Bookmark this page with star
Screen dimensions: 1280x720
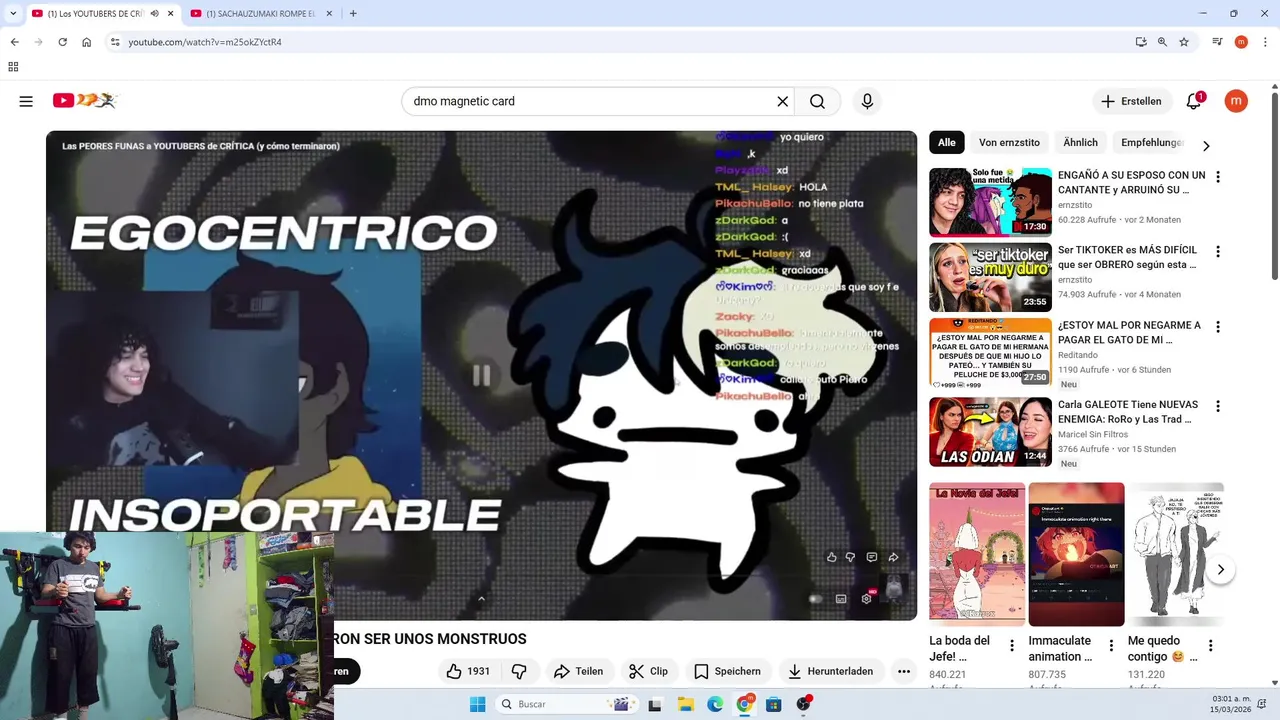(1184, 42)
